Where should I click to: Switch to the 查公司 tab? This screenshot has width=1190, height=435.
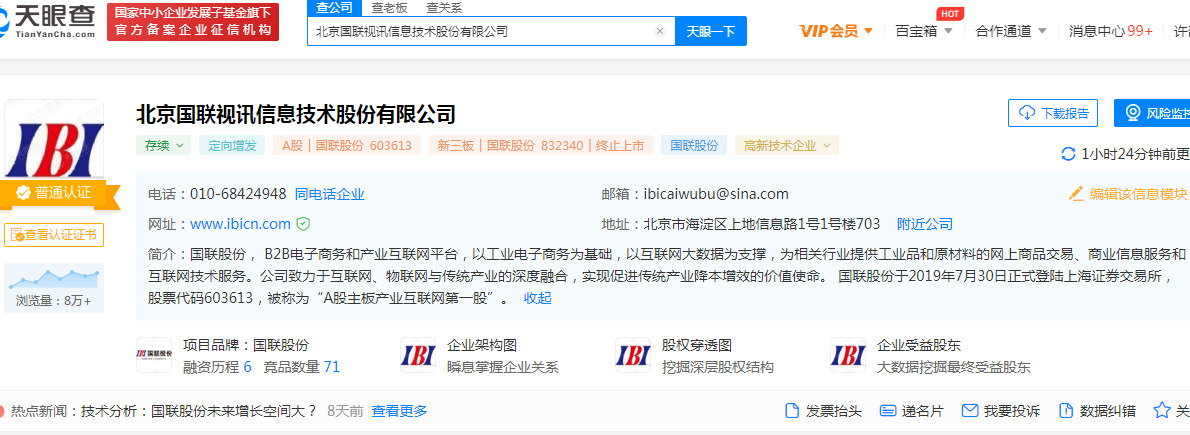334,8
